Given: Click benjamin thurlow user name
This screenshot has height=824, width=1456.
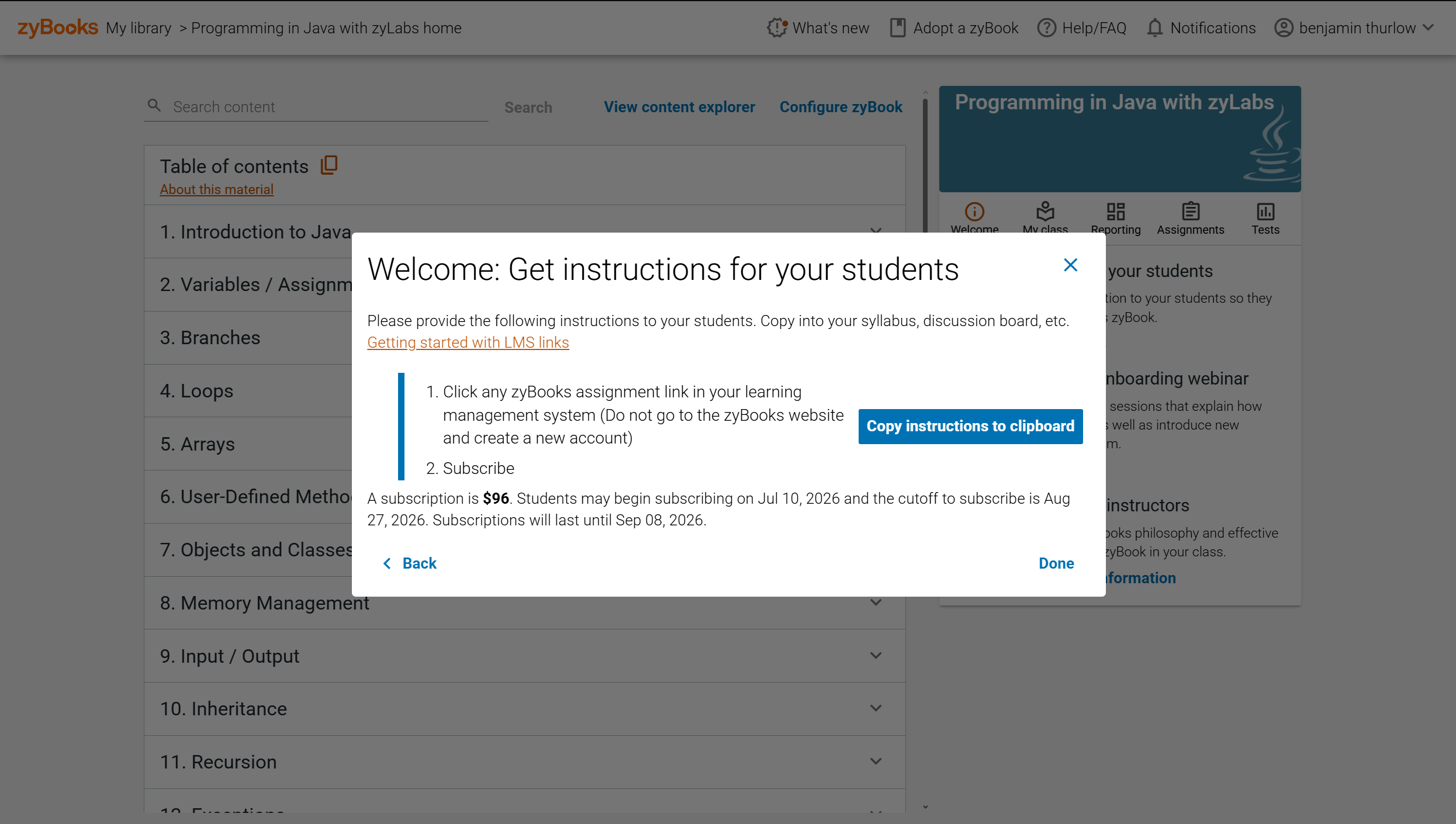Looking at the screenshot, I should point(1357,28).
